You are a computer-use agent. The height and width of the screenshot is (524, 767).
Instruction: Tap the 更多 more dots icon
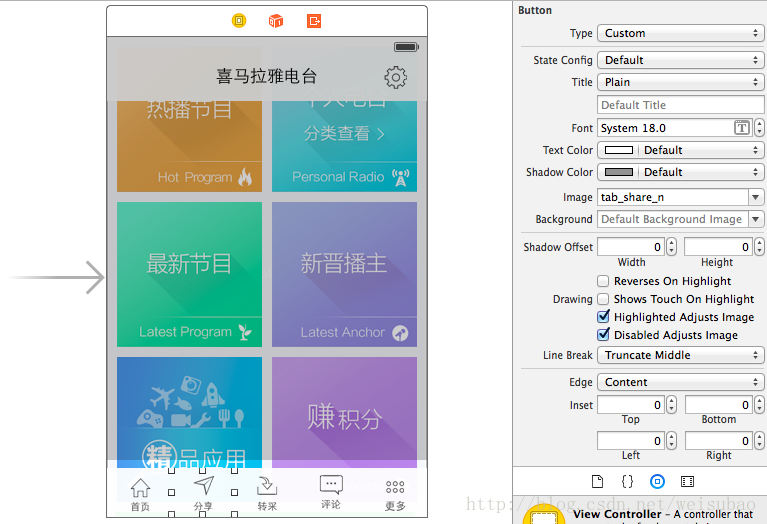tap(395, 487)
